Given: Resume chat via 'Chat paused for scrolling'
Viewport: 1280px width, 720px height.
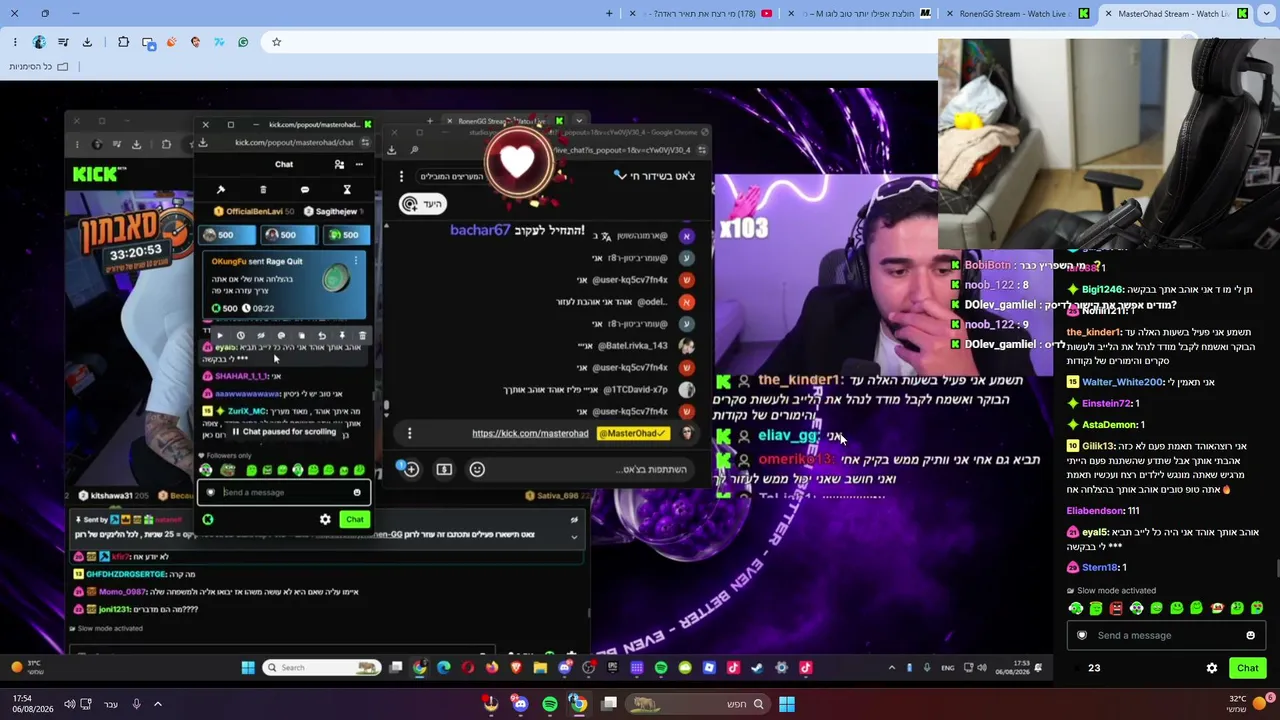Looking at the screenshot, I should [x=284, y=432].
